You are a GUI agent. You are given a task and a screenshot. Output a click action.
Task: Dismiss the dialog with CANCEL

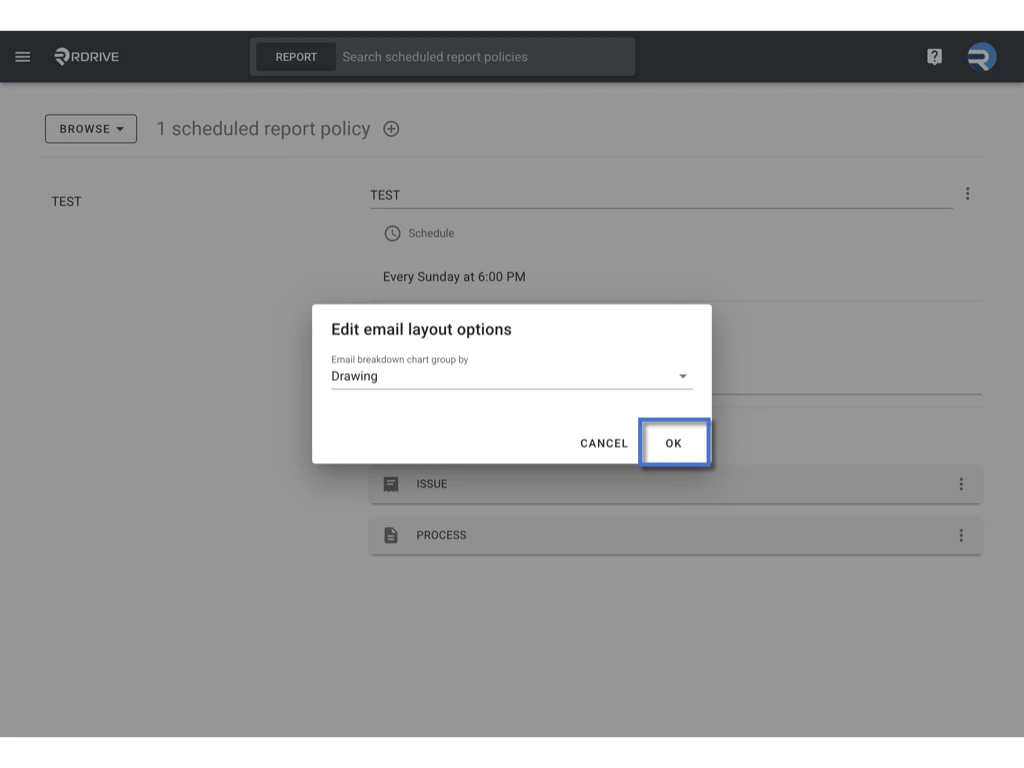tap(603, 442)
